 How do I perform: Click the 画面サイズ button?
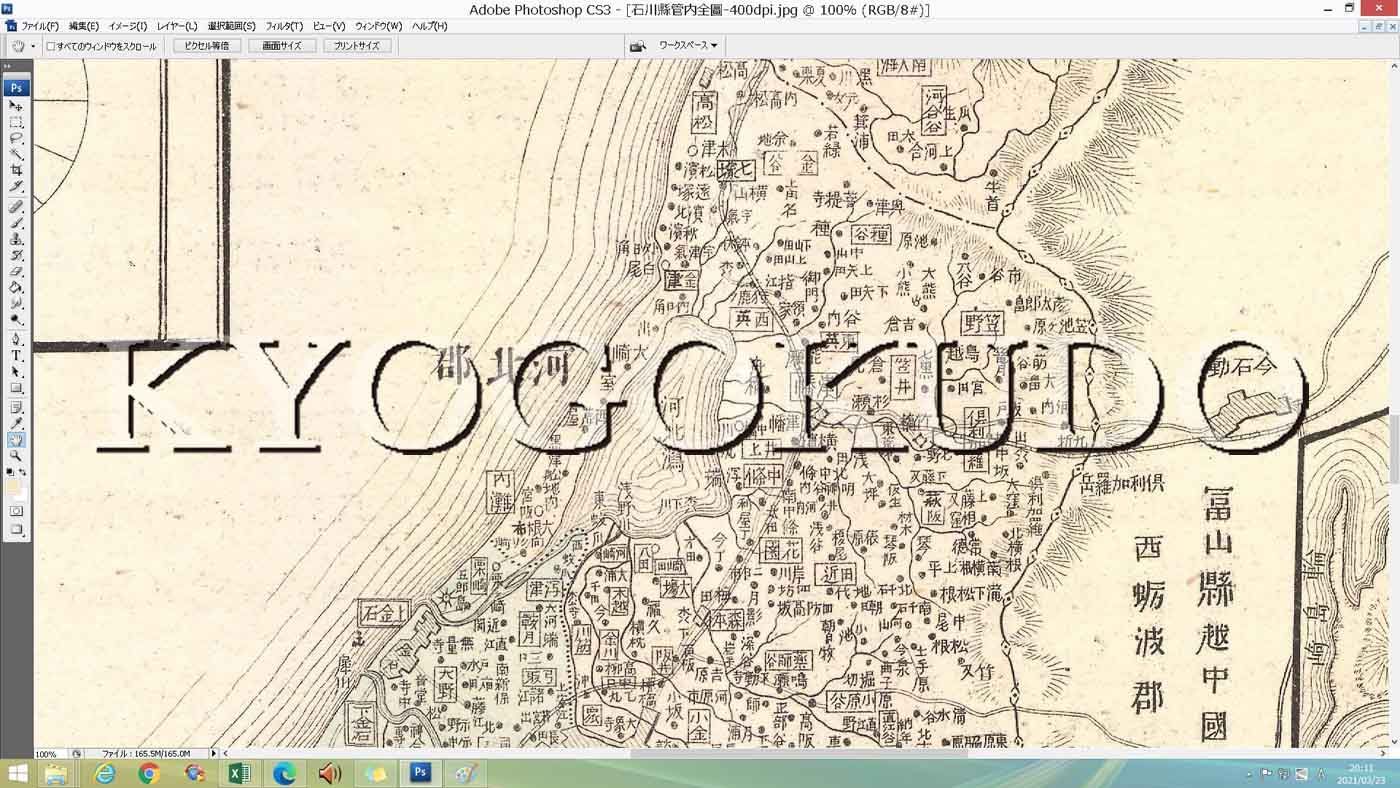coord(282,46)
